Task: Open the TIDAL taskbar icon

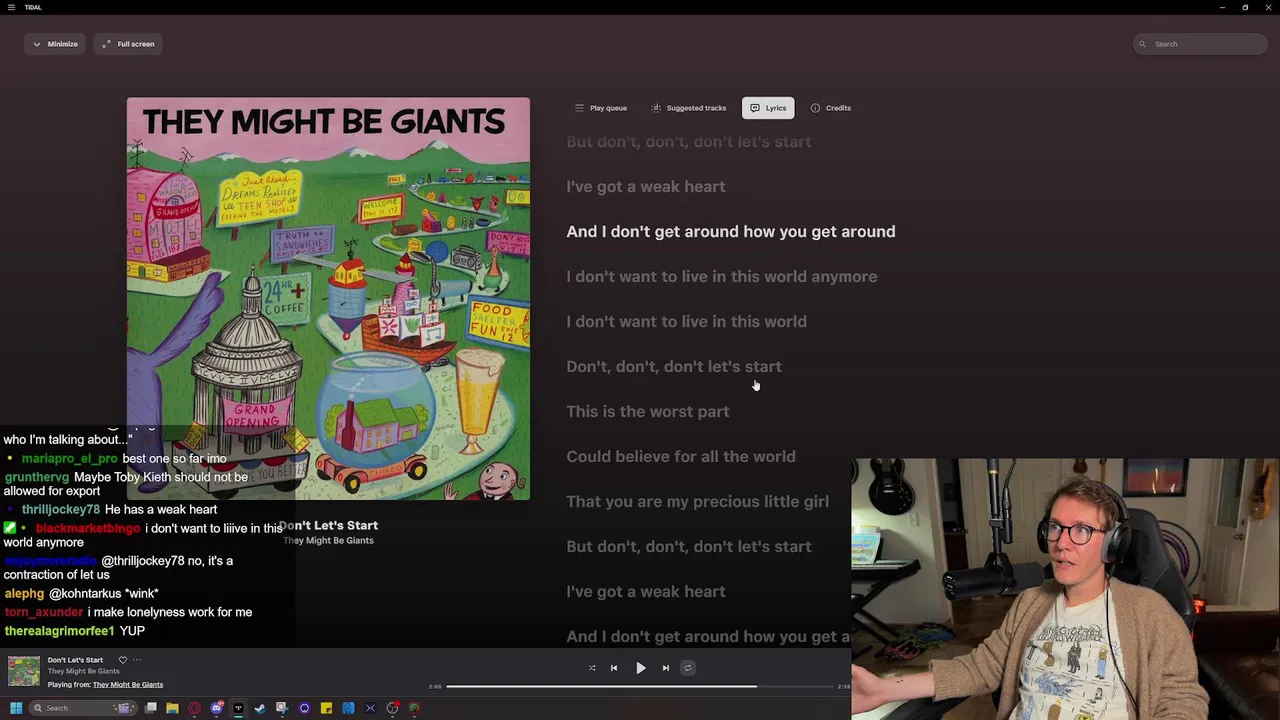Action: click(x=238, y=708)
